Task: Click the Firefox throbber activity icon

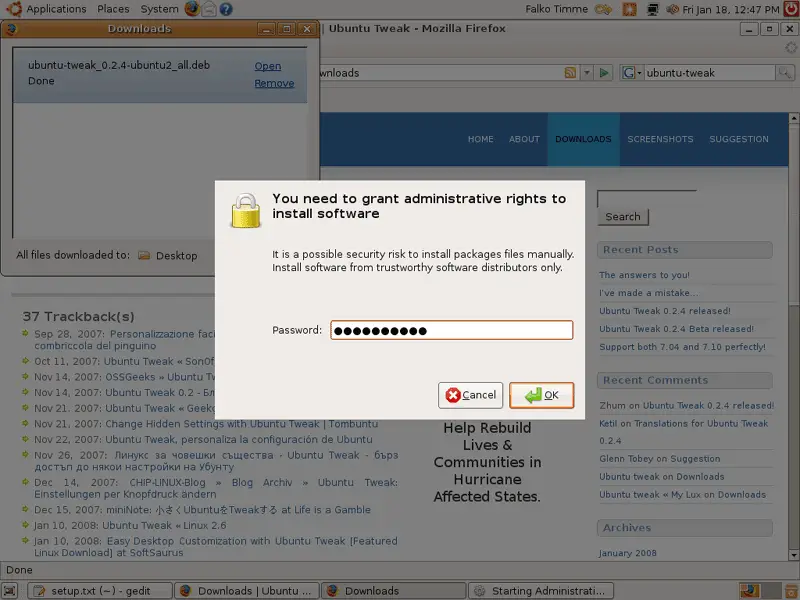Action: pyautogui.click(x=790, y=48)
